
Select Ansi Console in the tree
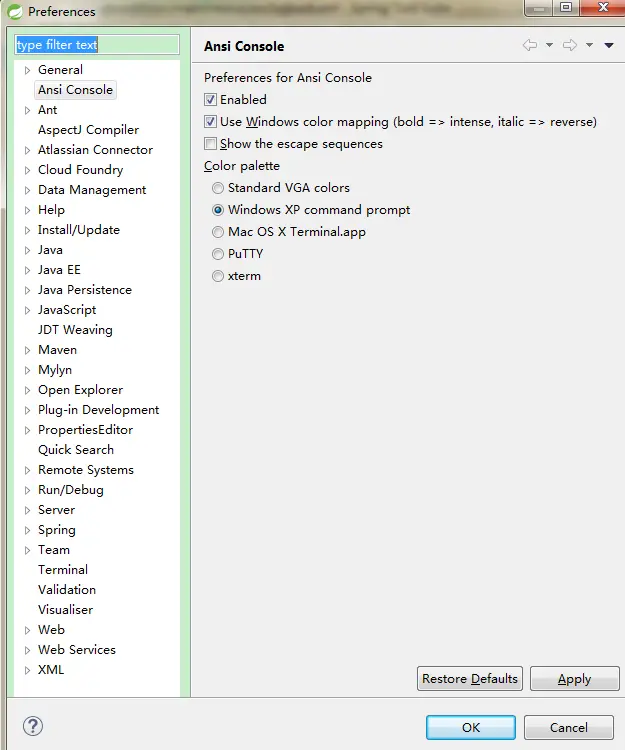[76, 90]
